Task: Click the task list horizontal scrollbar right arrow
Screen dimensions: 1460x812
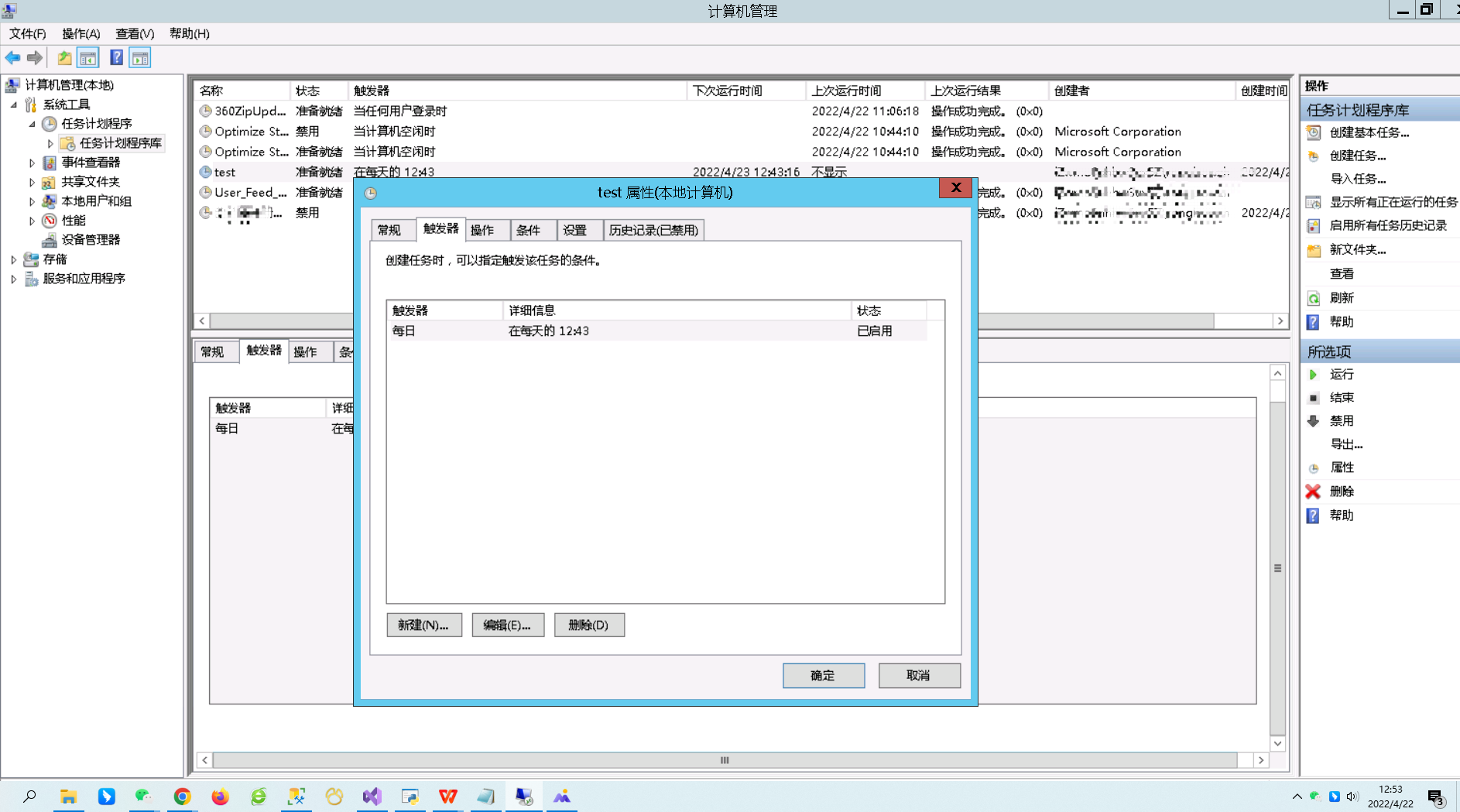Action: coord(1280,320)
